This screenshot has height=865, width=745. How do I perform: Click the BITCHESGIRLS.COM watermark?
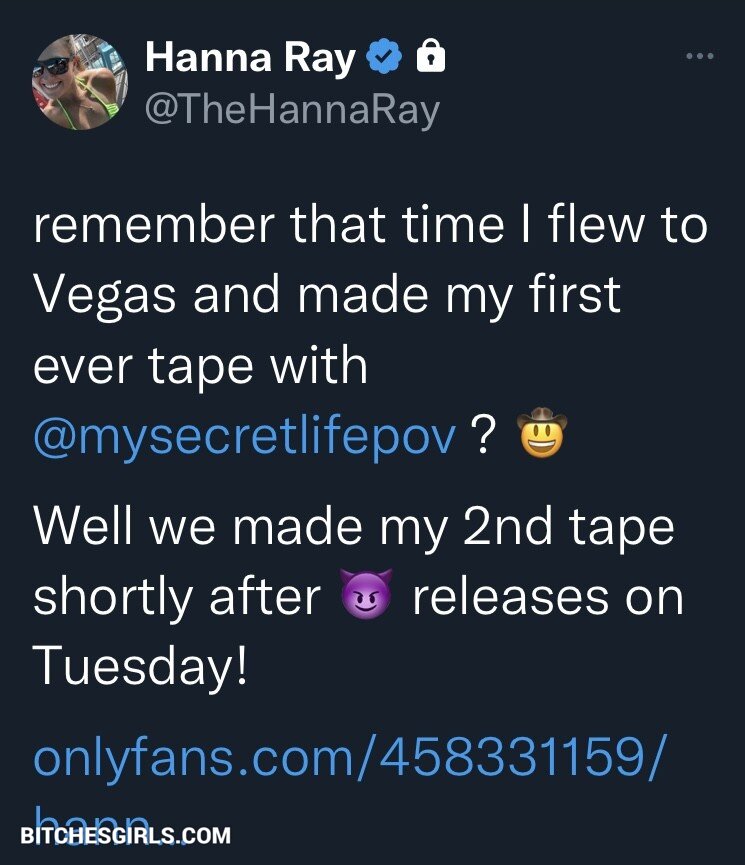125,835
